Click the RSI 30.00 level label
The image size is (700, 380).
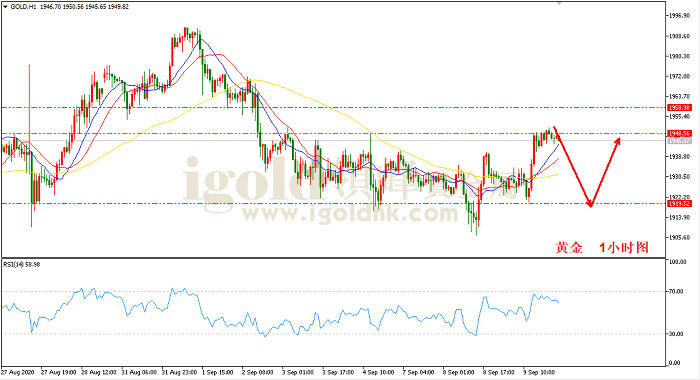coord(676,334)
